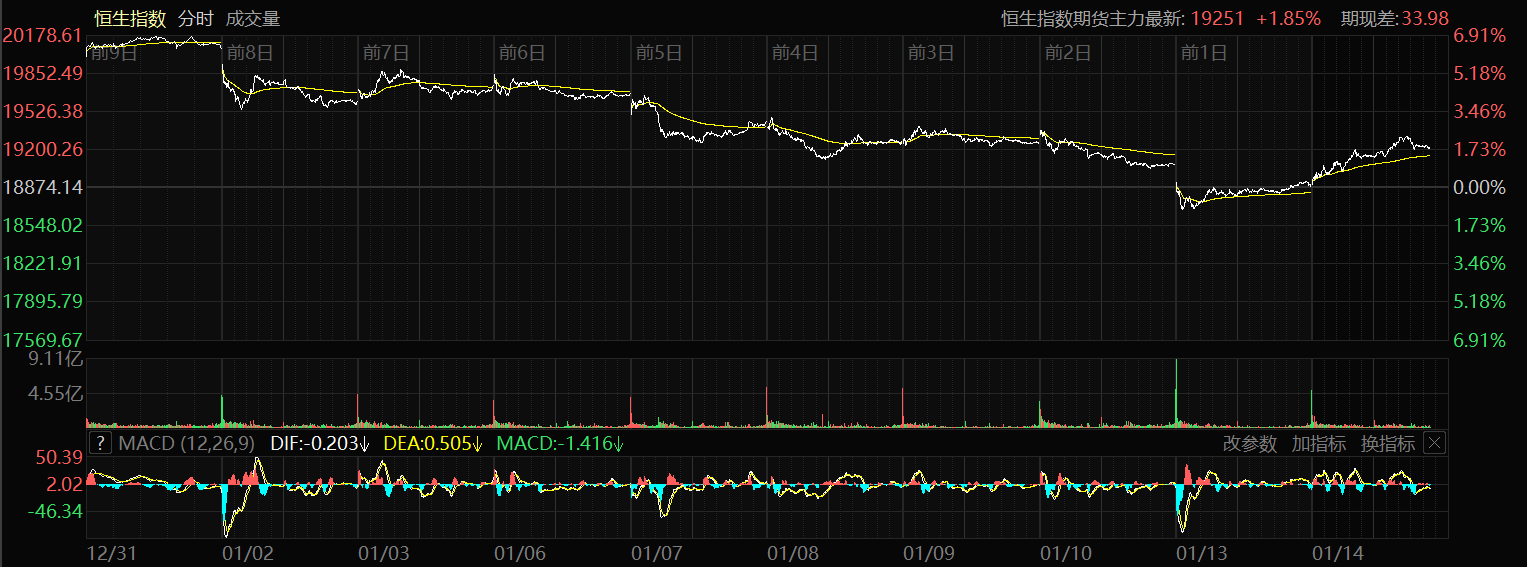Click the 前4日 day marker
1527x567 pixels.
coord(795,53)
